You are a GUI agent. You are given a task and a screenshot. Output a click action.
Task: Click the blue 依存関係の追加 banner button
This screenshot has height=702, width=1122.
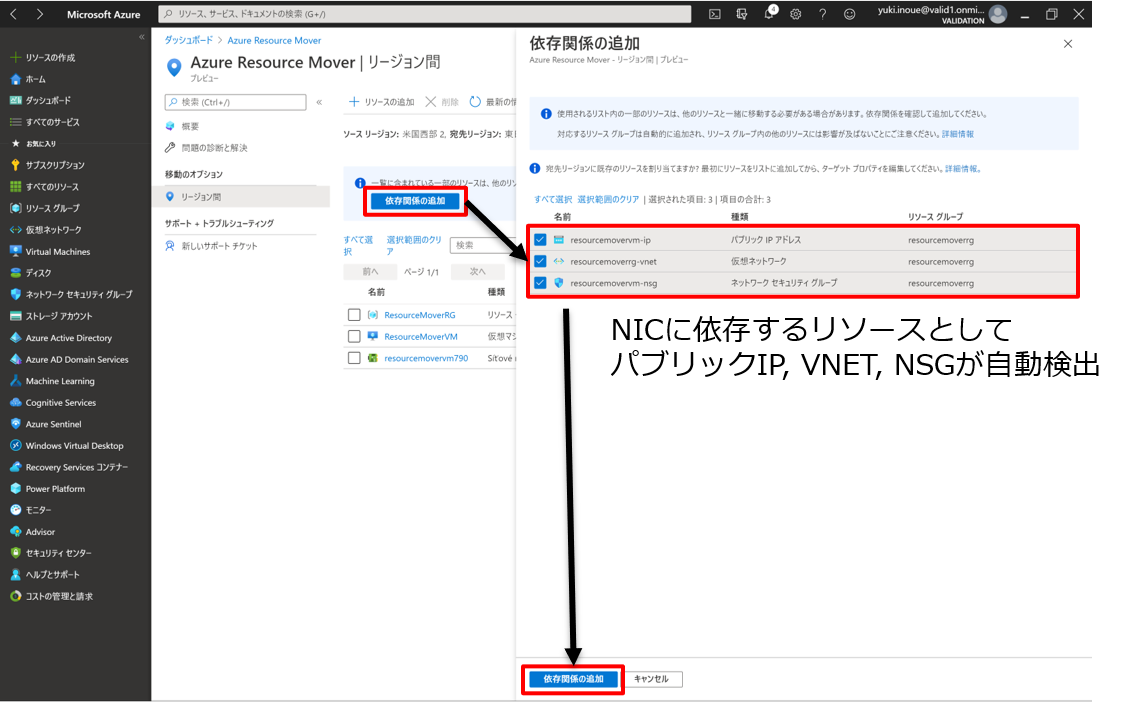[415, 201]
